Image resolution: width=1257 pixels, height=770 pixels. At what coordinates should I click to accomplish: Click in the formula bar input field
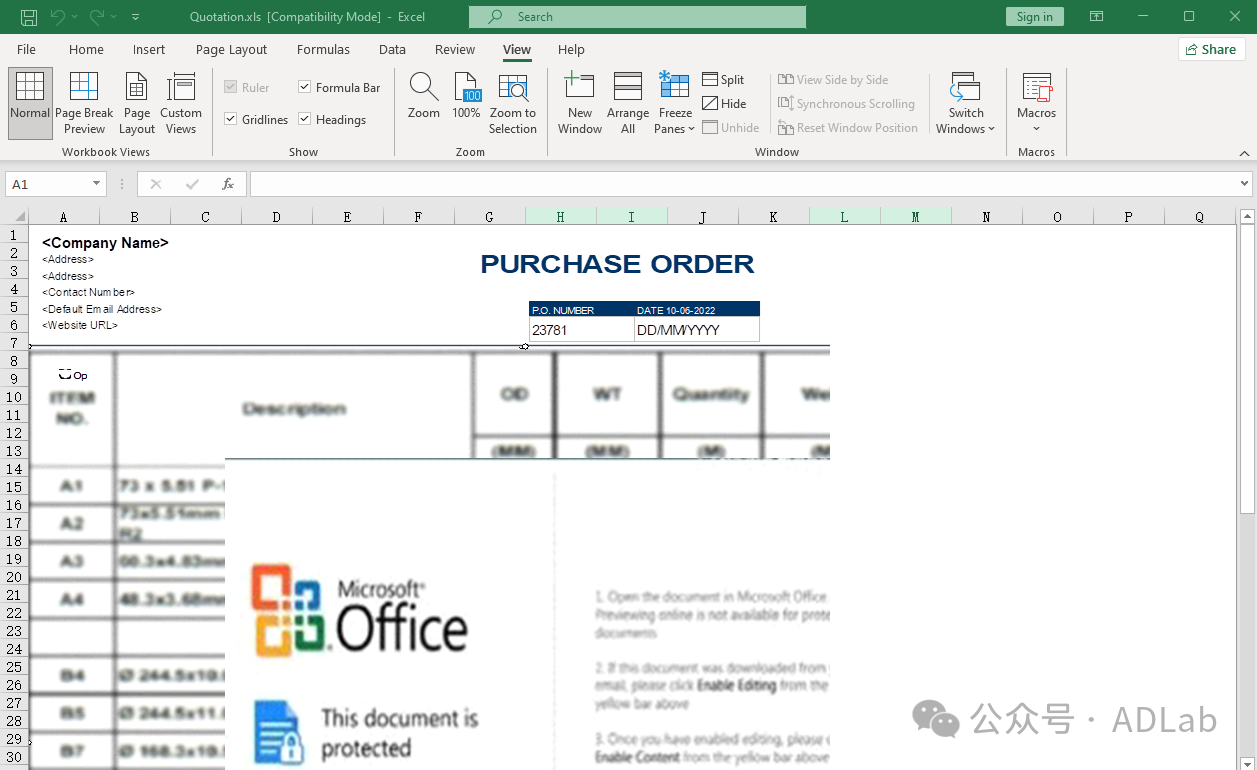[x=740, y=184]
